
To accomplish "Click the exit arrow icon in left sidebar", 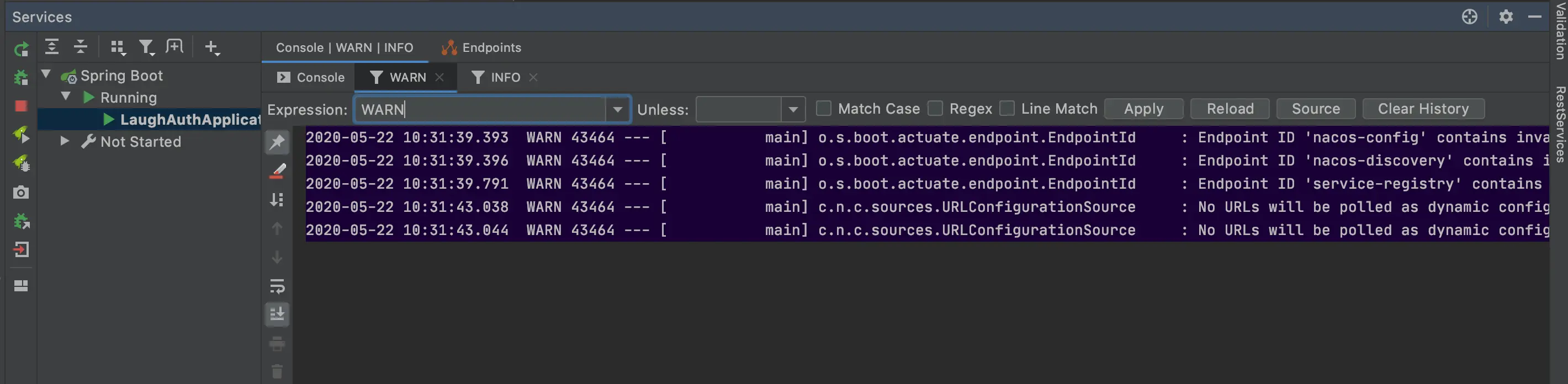I will click(x=22, y=249).
